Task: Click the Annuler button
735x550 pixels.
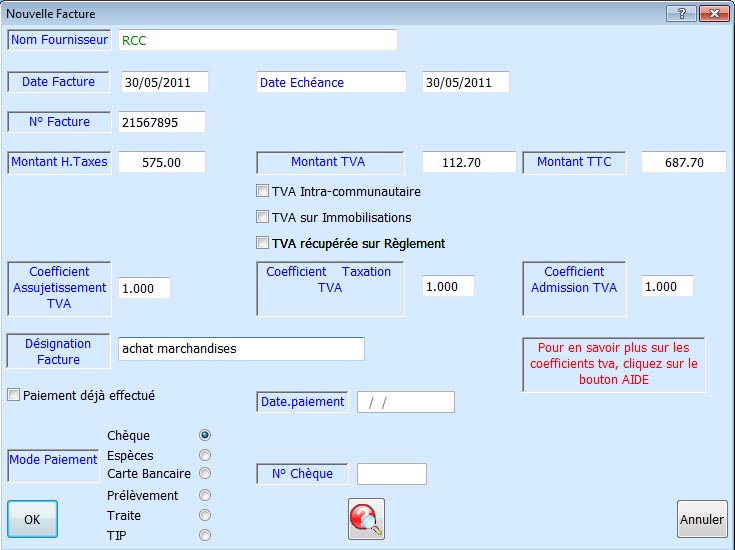Action: coord(701,520)
